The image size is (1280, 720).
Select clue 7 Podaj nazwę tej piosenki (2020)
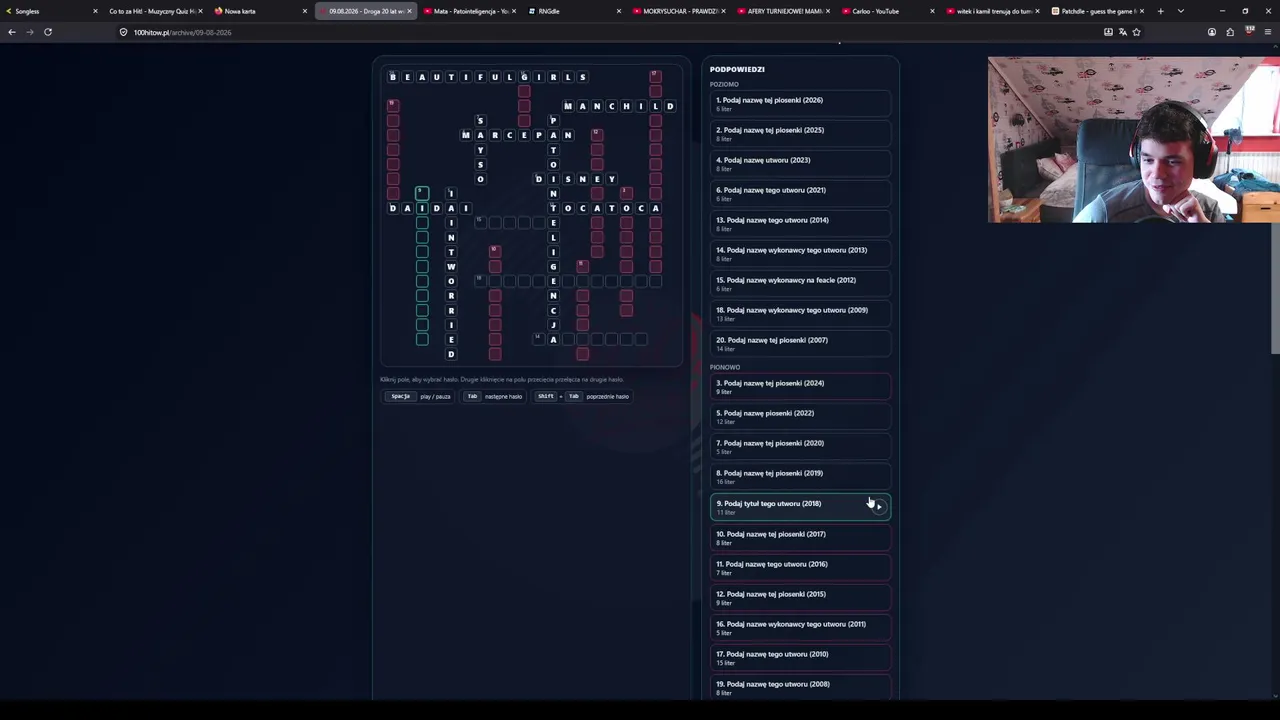[x=800, y=446]
